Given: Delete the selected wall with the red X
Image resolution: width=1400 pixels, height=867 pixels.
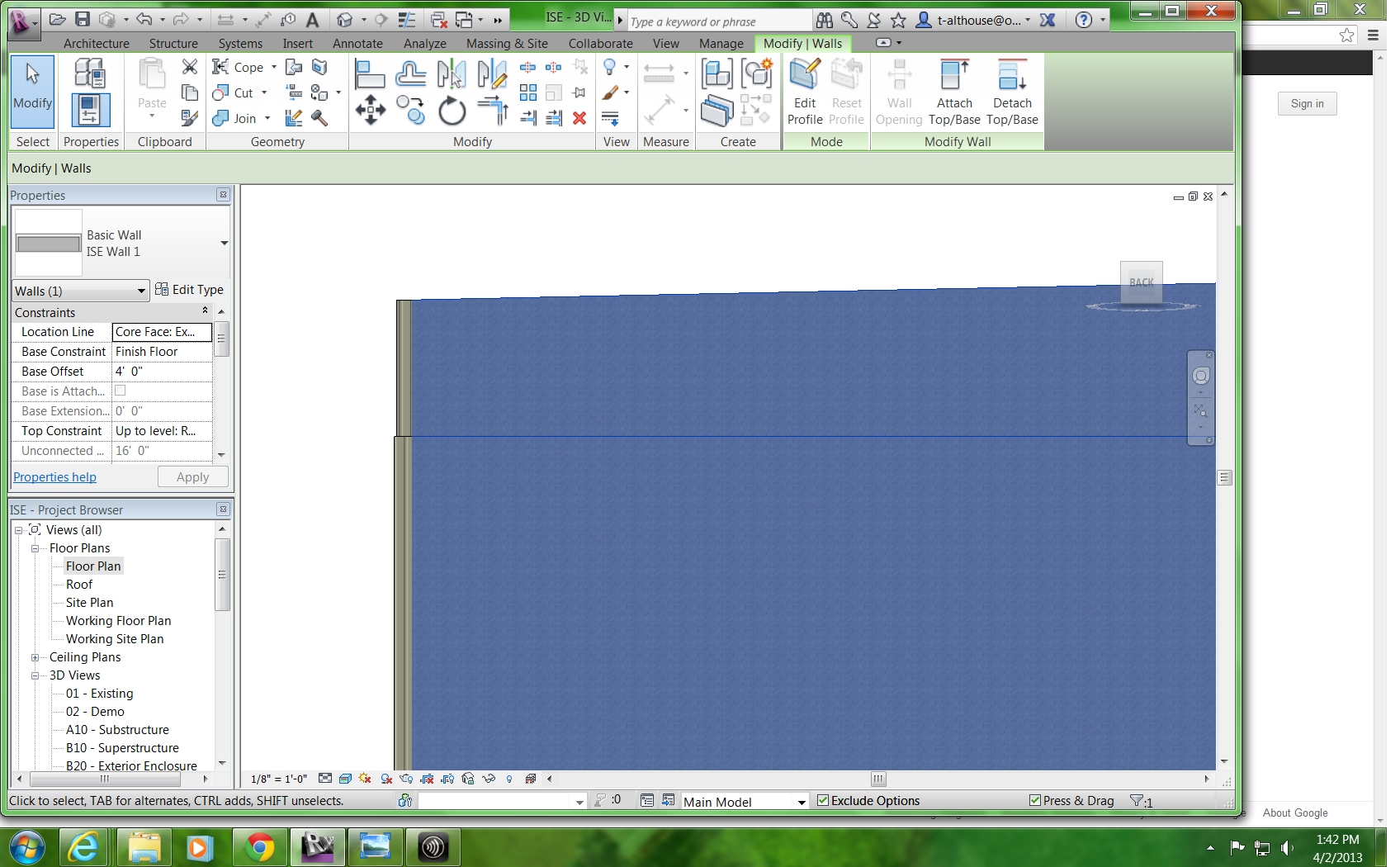Looking at the screenshot, I should pyautogui.click(x=579, y=118).
